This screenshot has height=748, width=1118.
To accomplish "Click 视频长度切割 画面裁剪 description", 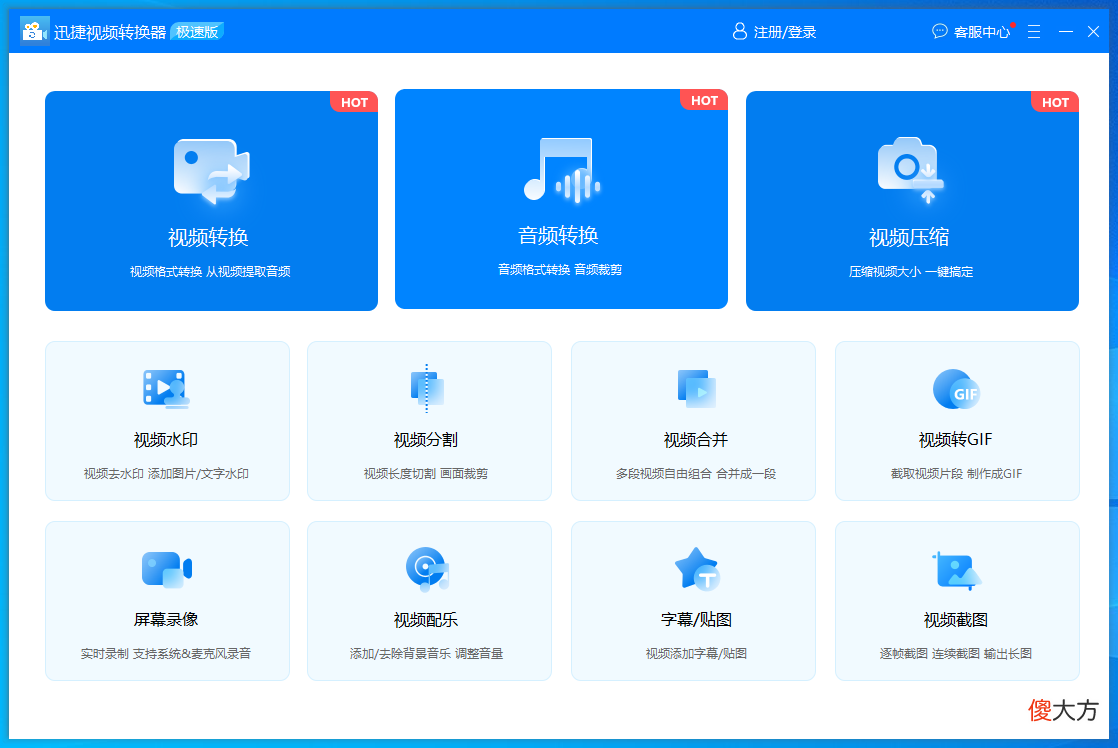I will [x=426, y=473].
